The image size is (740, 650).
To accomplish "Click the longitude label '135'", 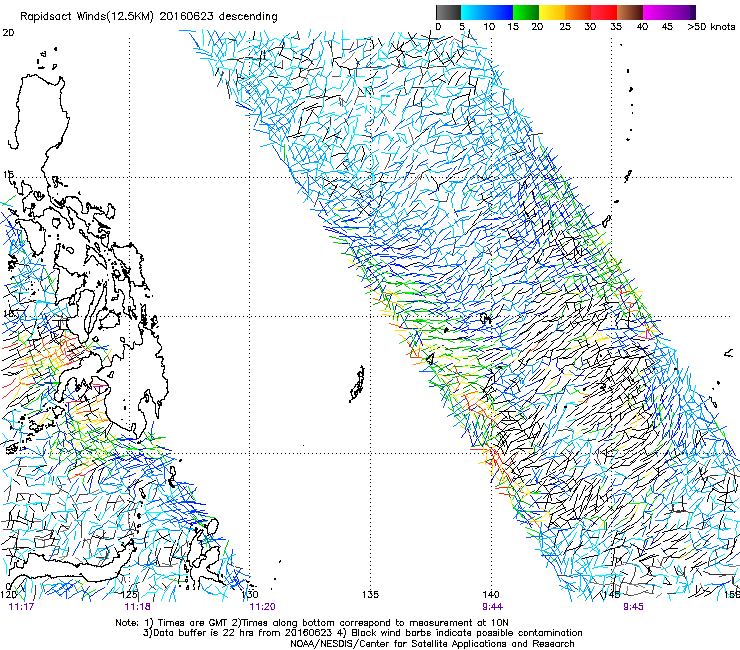I will point(370,594).
